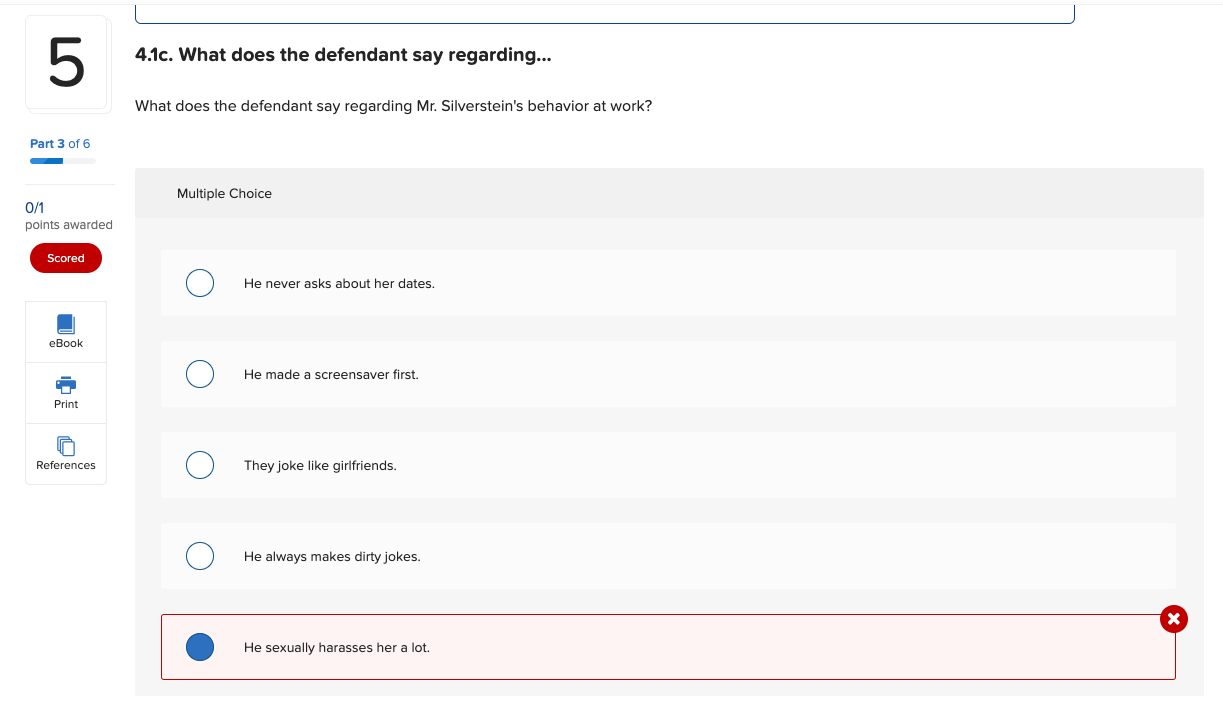Click the Print icon
Screen dimensions: 1223x710
coord(65,392)
